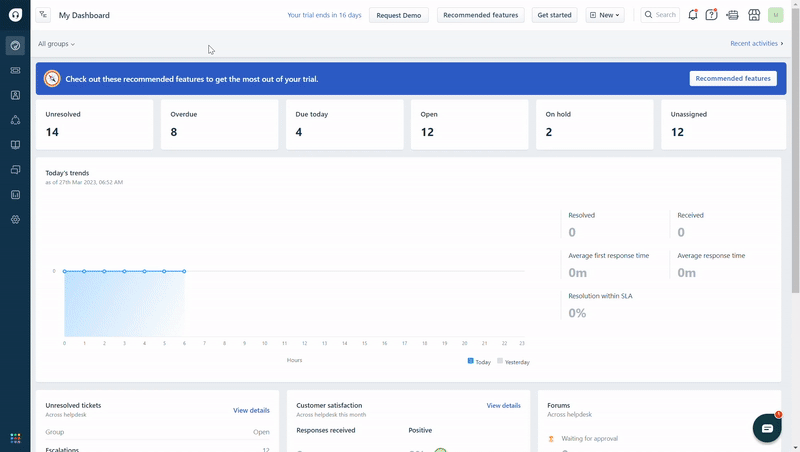Expand the All groups dropdown

tap(56, 44)
